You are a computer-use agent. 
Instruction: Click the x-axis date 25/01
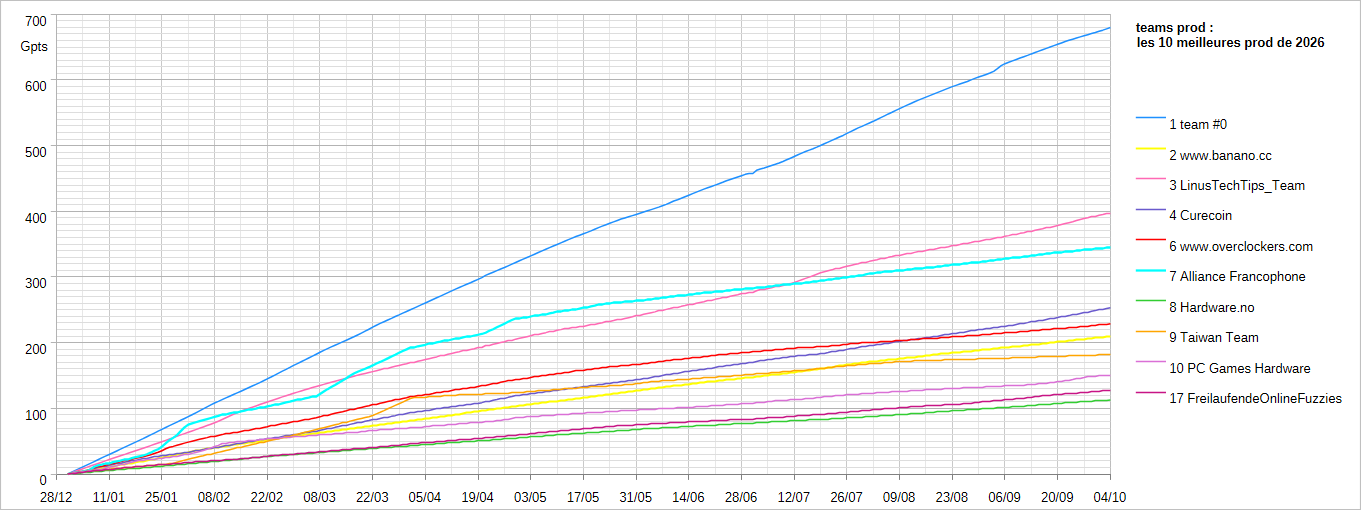pos(161,496)
